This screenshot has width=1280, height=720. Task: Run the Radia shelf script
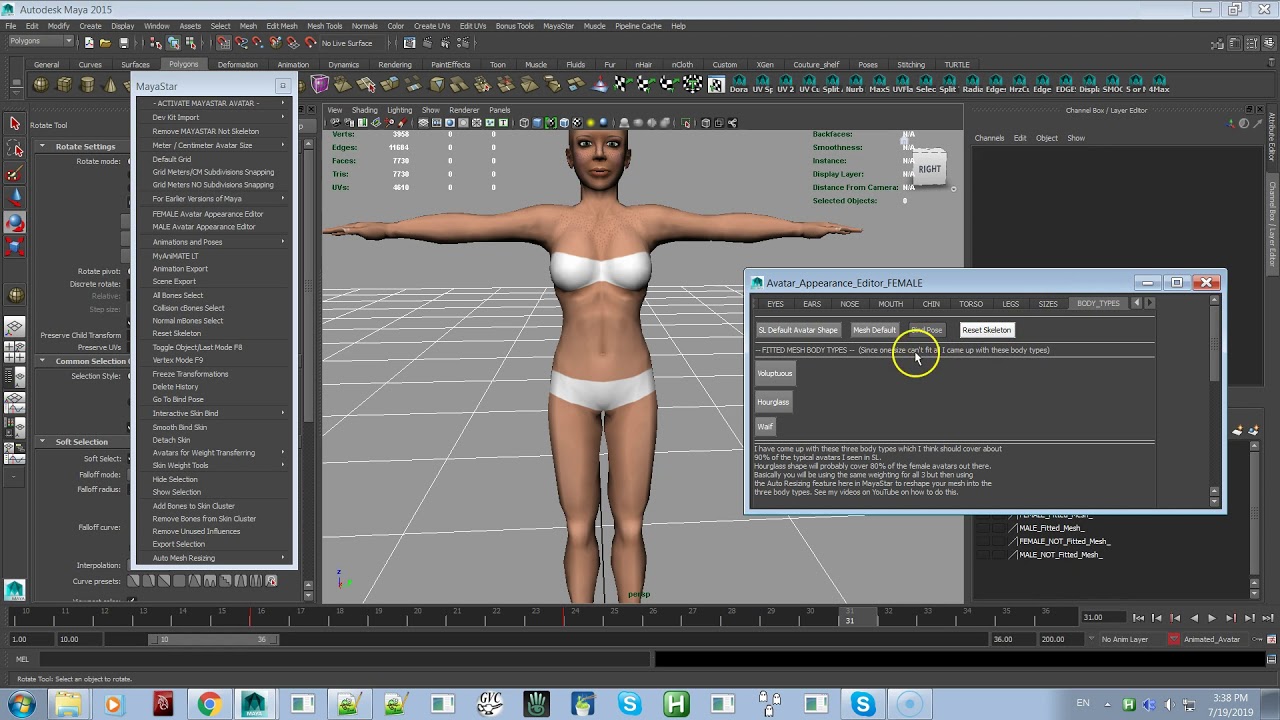[972, 85]
